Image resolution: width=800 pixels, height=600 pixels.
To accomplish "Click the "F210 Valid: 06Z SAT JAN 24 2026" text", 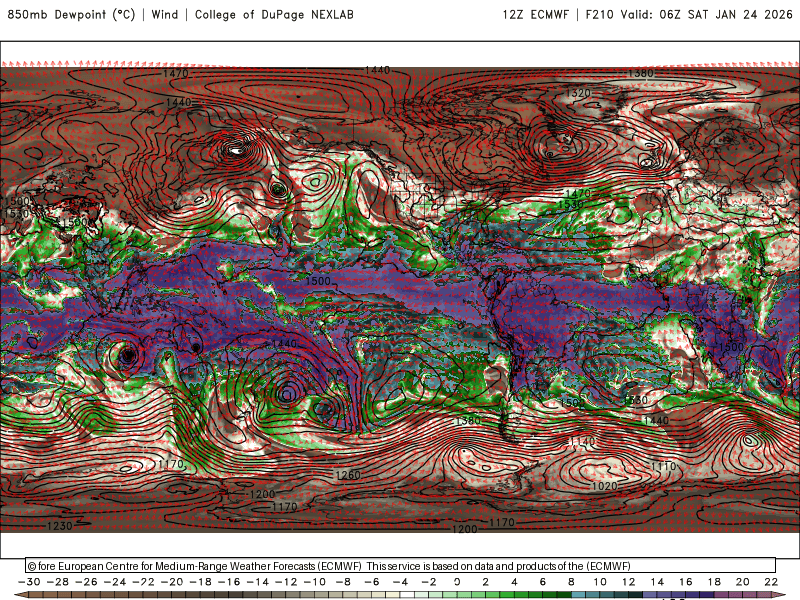I will [689, 14].
